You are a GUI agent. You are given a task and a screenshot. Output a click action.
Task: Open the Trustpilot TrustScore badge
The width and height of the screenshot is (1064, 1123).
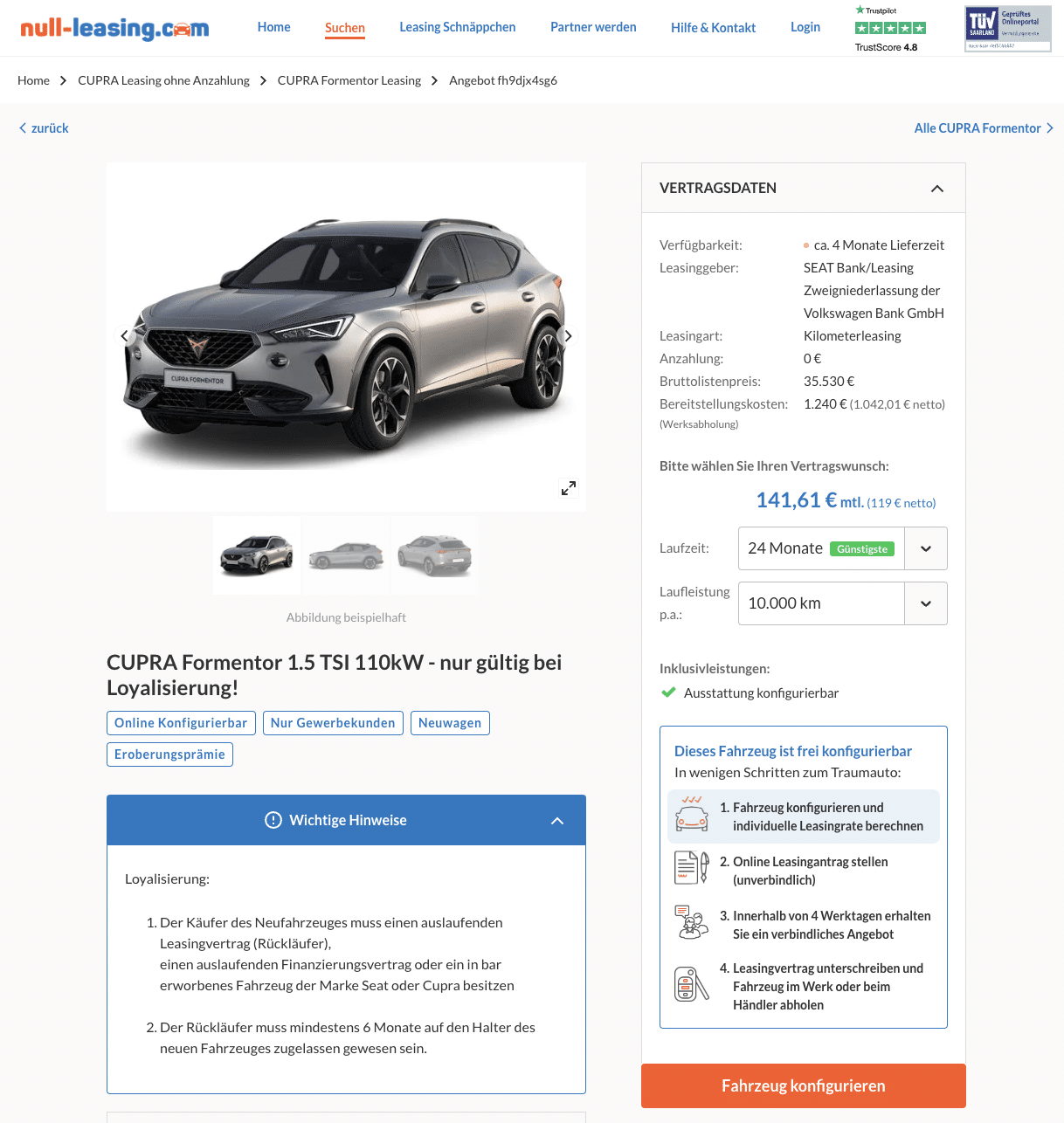(x=890, y=28)
